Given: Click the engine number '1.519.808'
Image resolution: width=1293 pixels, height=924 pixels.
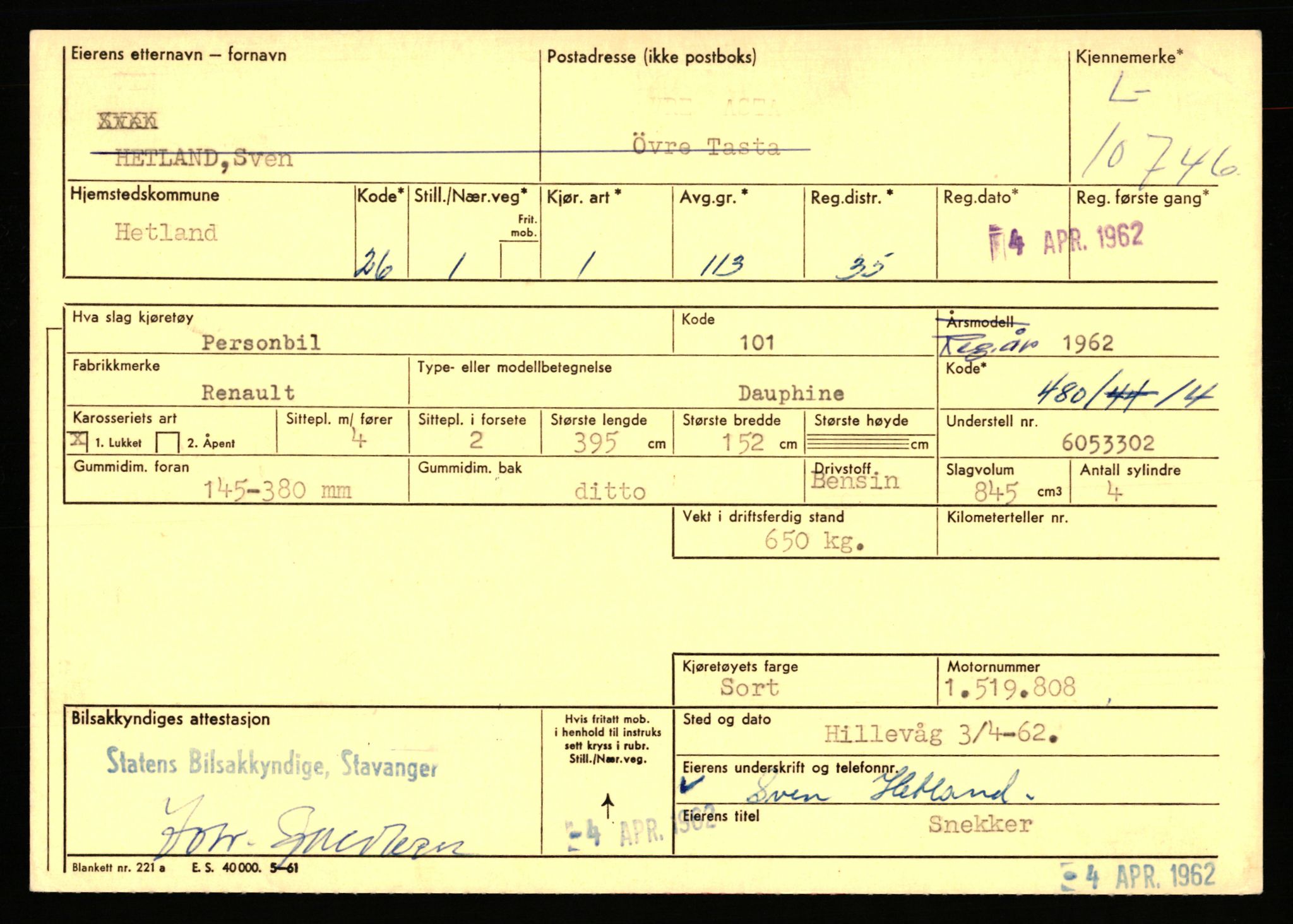Looking at the screenshot, I should 1010,687.
